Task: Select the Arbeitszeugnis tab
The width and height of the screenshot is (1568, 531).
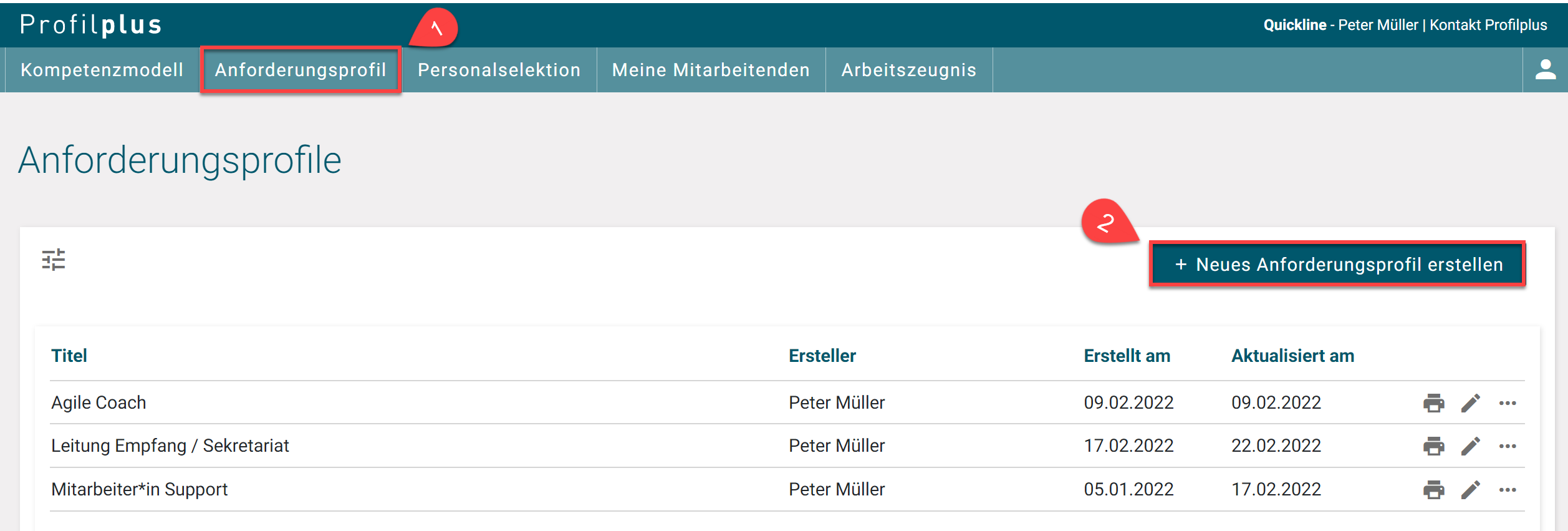Action: pyautogui.click(x=908, y=70)
